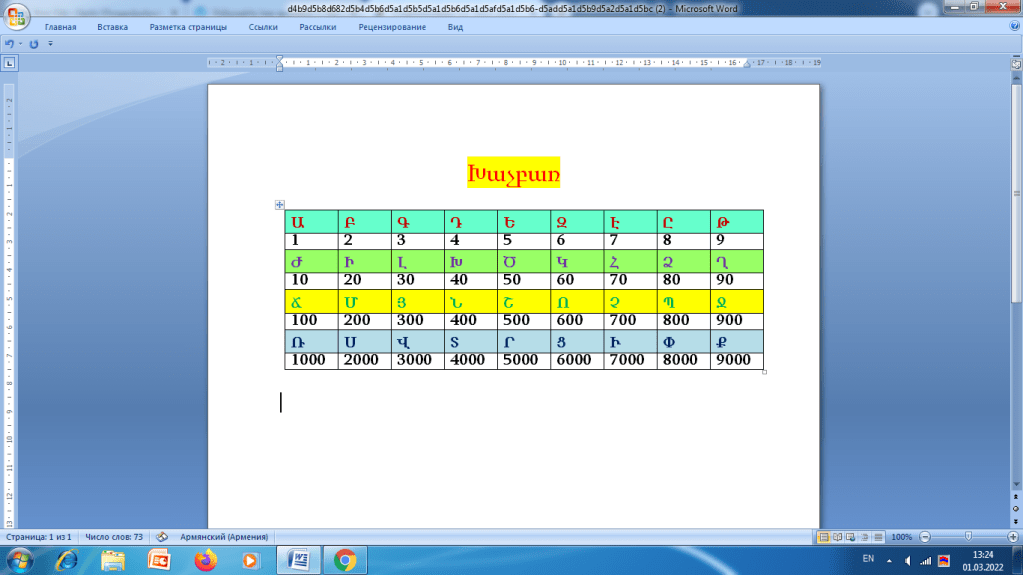The image size is (1023, 575).
Task: Click the proofing check icon in status bar
Action: click(162, 537)
